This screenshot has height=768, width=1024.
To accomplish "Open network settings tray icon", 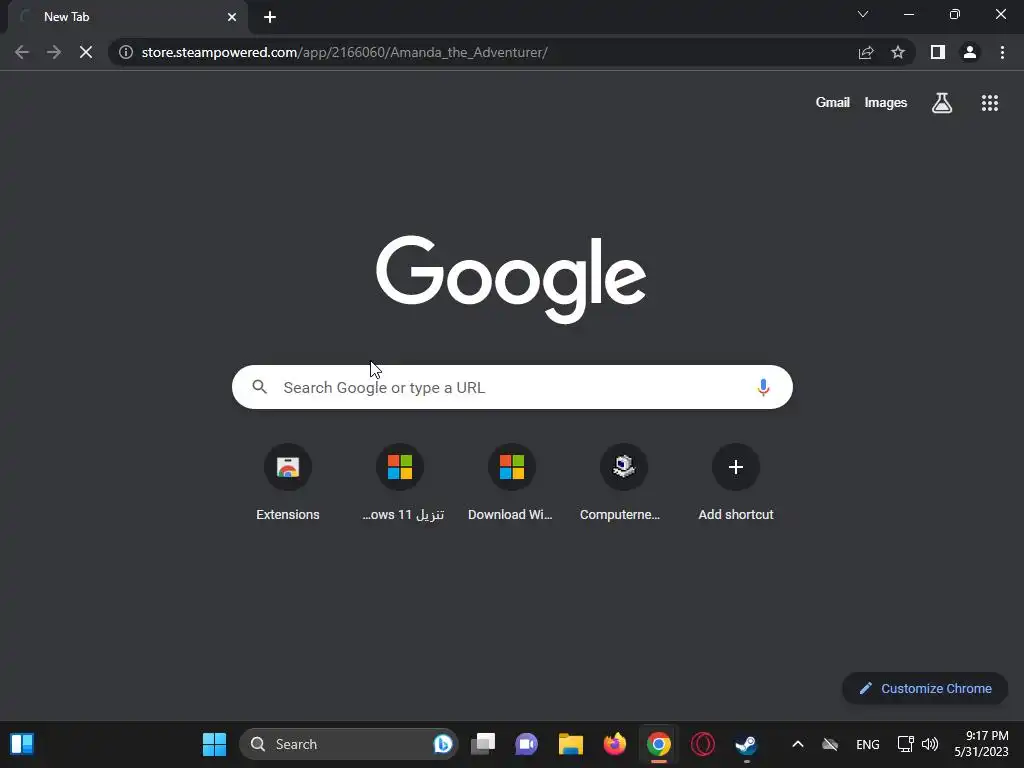I will tap(905, 744).
